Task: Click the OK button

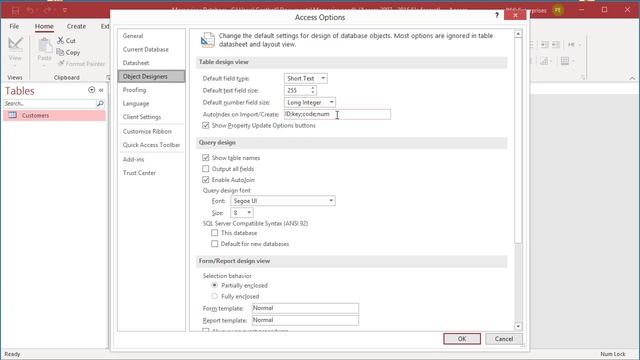Action: (x=462, y=339)
